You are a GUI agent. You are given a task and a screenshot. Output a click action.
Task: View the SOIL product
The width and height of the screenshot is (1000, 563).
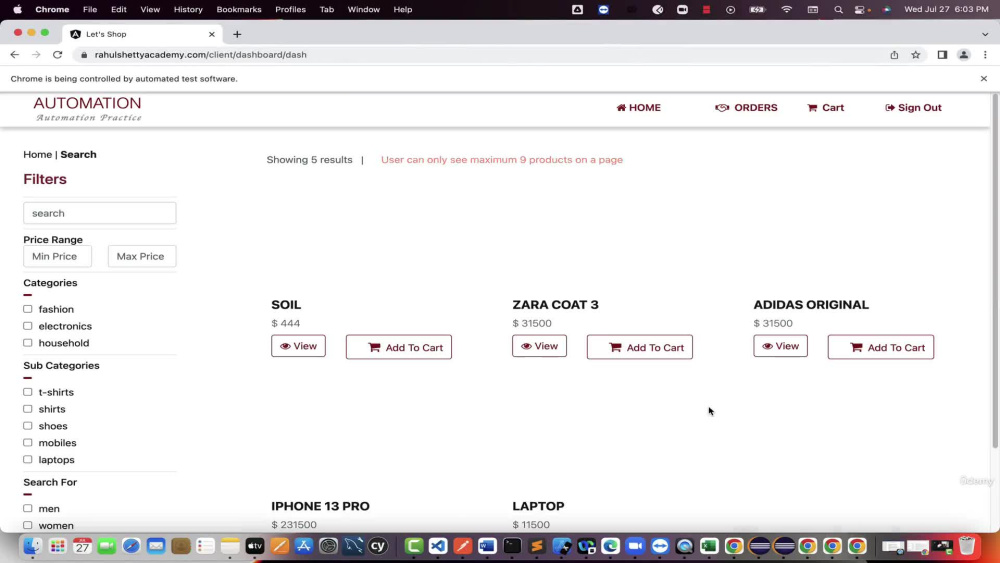point(298,346)
